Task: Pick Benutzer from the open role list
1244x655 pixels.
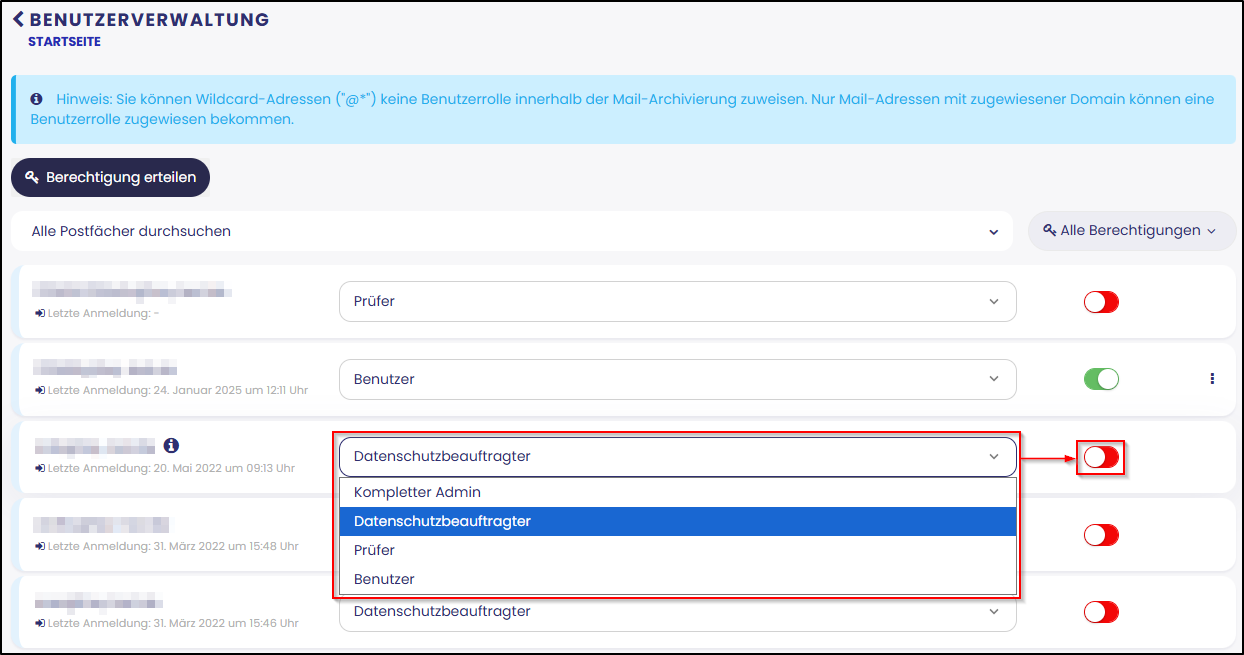Action: coord(384,579)
